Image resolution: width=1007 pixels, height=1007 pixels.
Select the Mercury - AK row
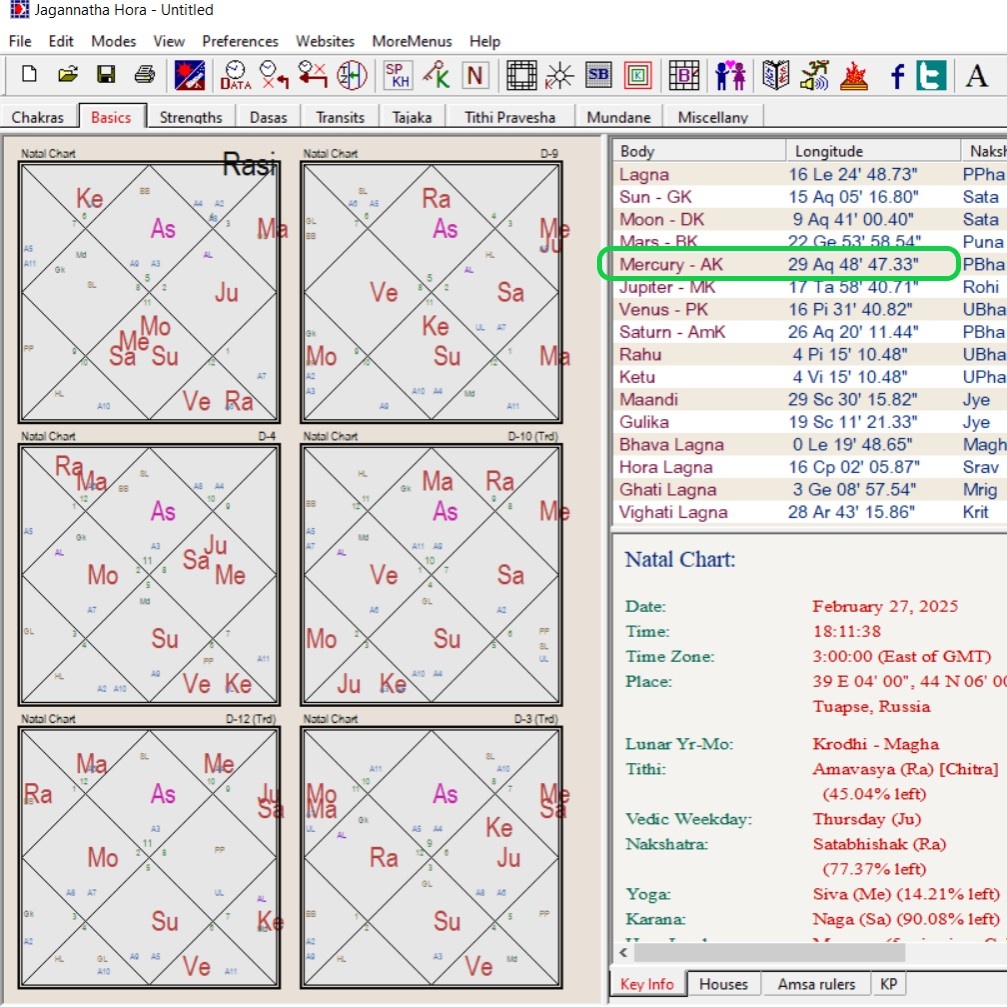tap(809, 264)
